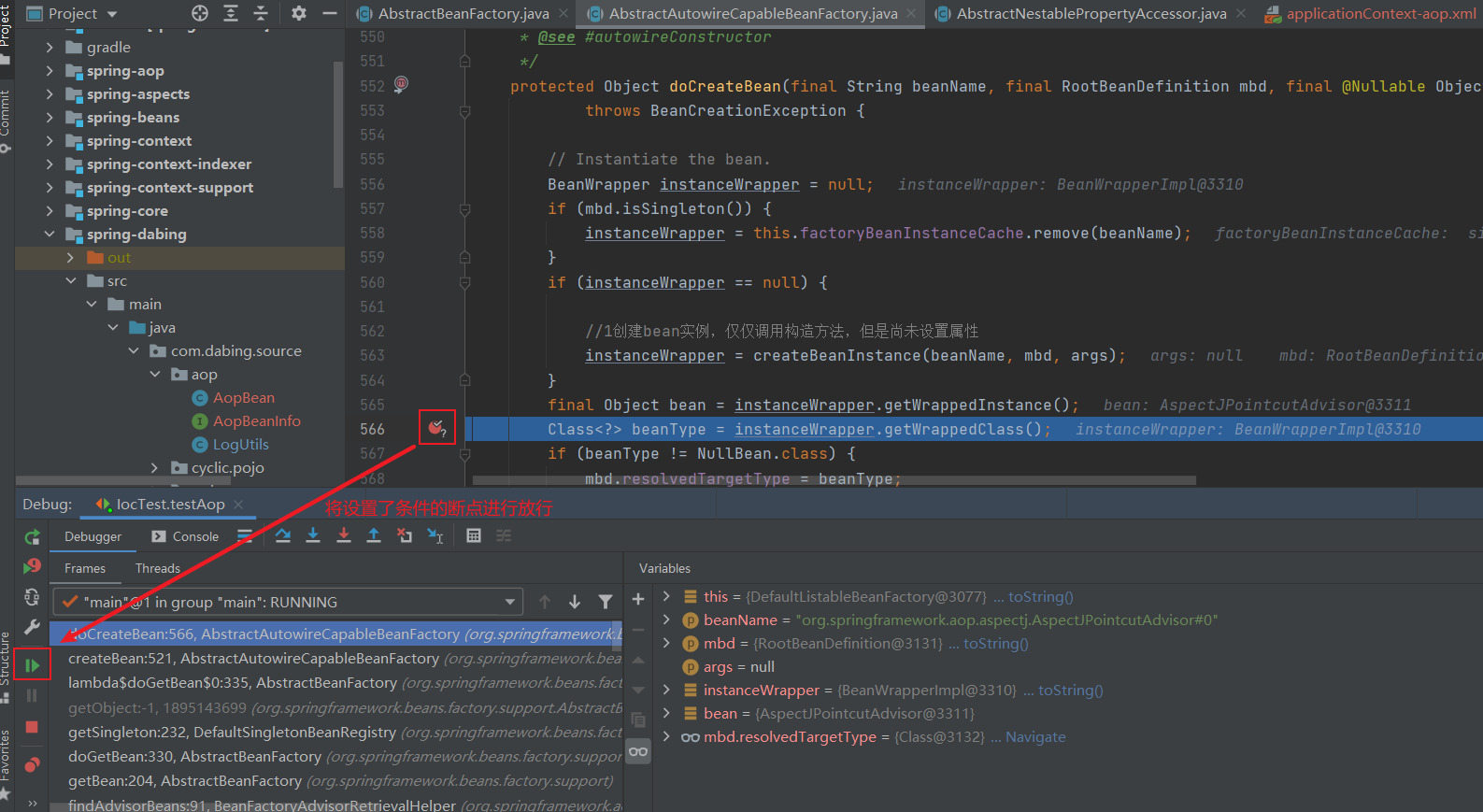This screenshot has height=812, width=1483.
Task: Expand the gradle folder
Action: [x=50, y=47]
